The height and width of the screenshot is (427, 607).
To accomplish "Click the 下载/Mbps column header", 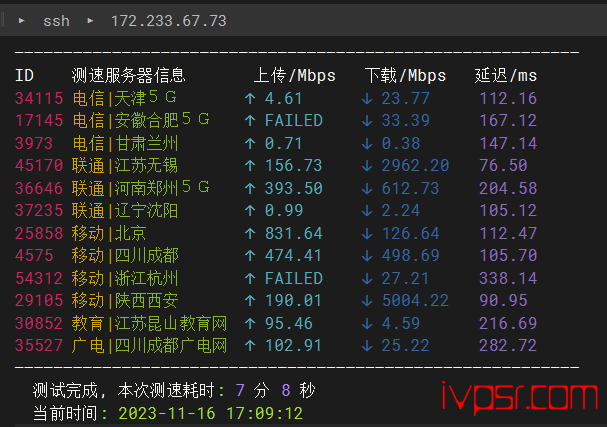I will point(405,75).
